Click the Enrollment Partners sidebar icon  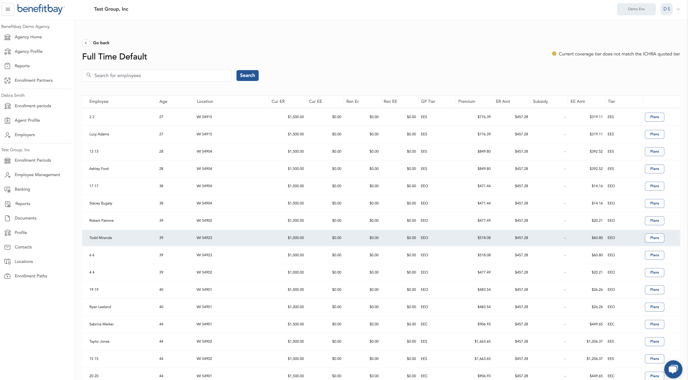(x=7, y=80)
